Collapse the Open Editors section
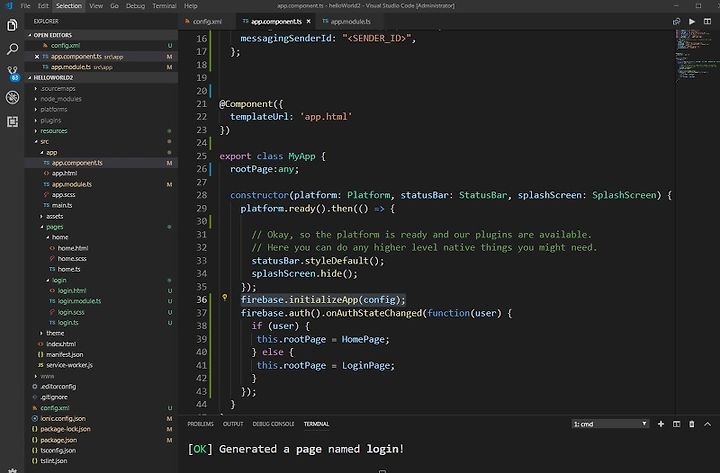The width and height of the screenshot is (720, 473). 101,35
